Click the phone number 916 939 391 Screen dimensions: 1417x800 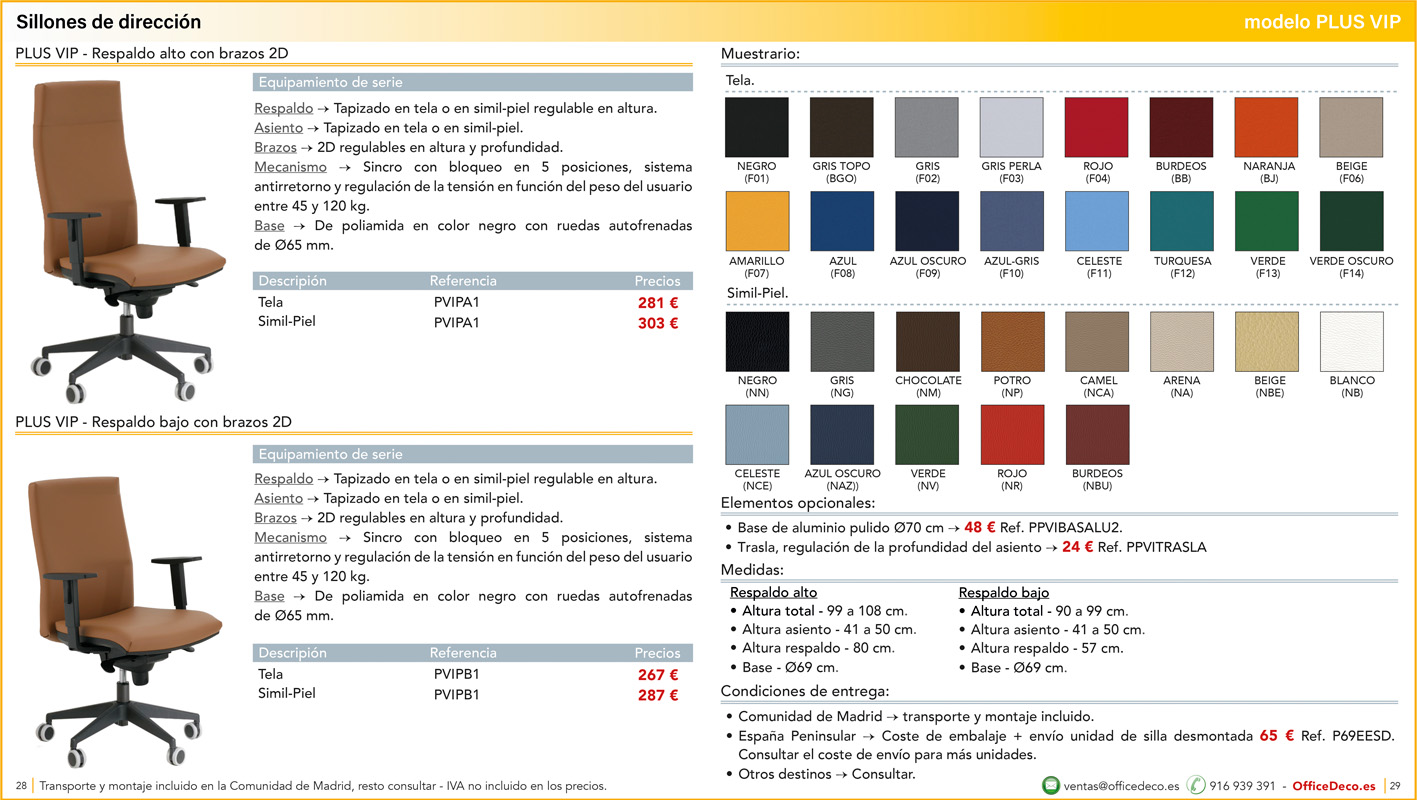pos(1242,786)
